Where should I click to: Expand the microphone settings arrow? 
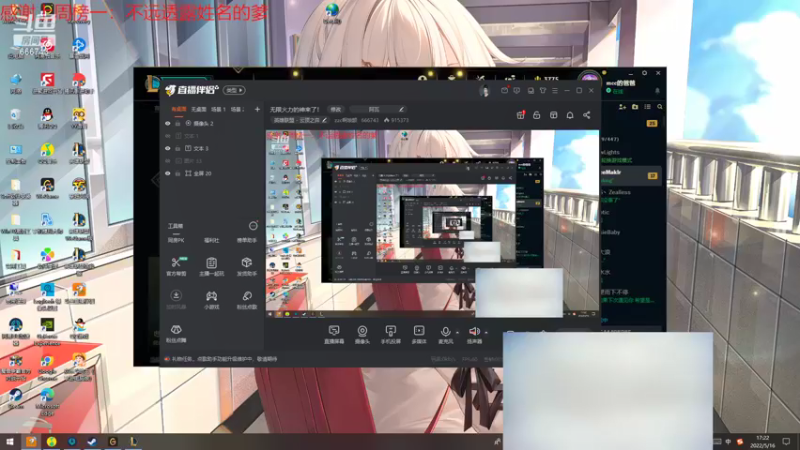(457, 333)
